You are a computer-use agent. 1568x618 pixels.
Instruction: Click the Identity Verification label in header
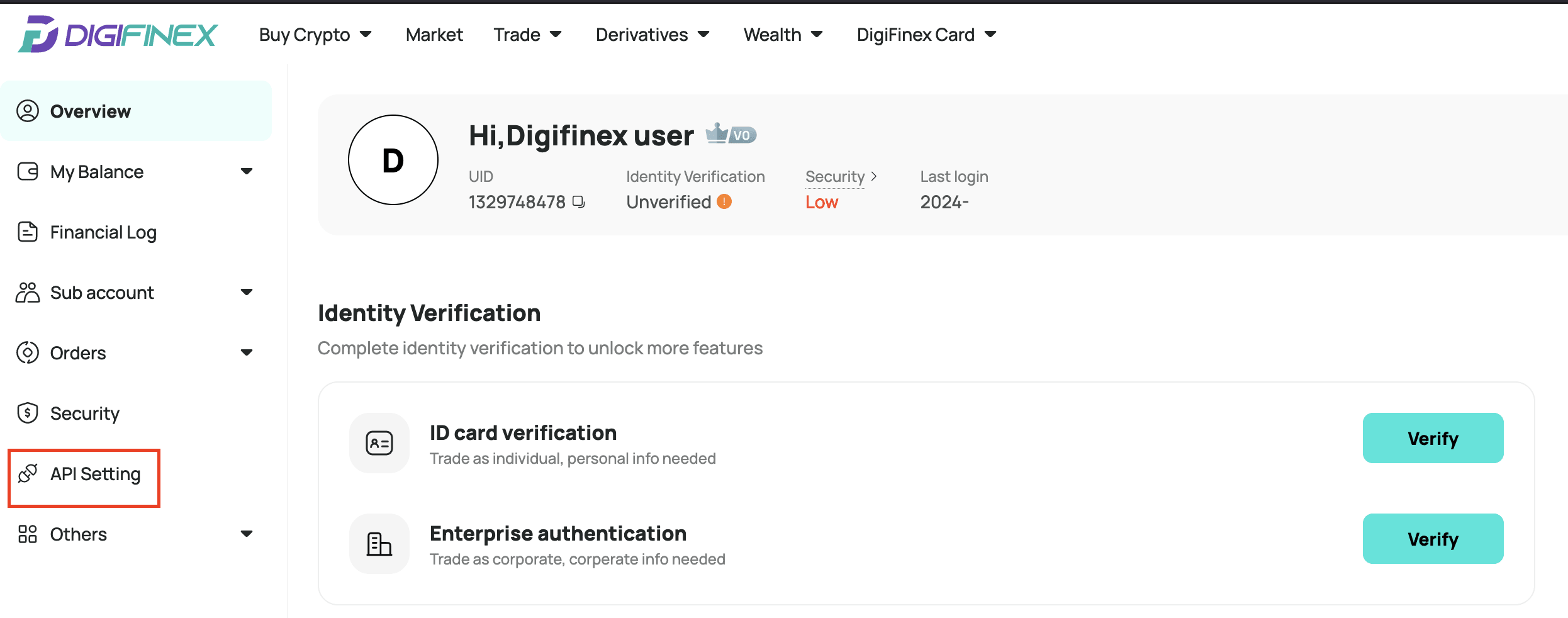[x=695, y=177]
